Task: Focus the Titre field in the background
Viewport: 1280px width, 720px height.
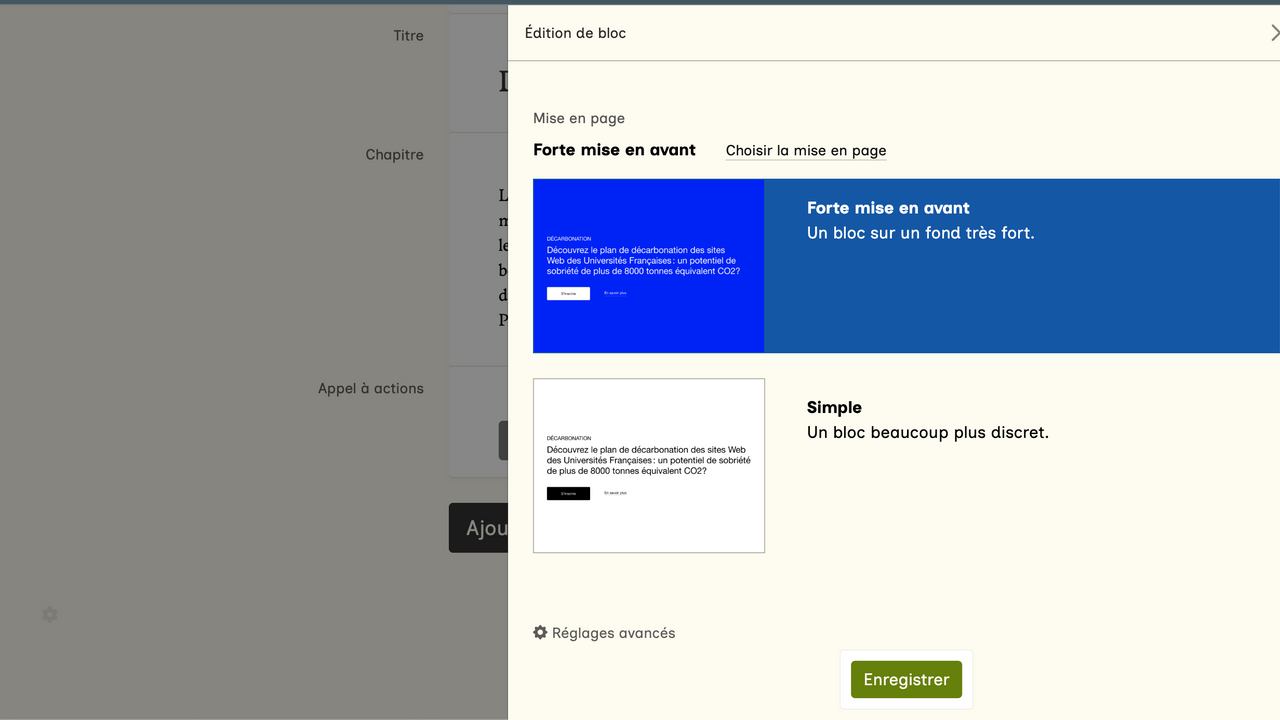Action: pos(478,80)
